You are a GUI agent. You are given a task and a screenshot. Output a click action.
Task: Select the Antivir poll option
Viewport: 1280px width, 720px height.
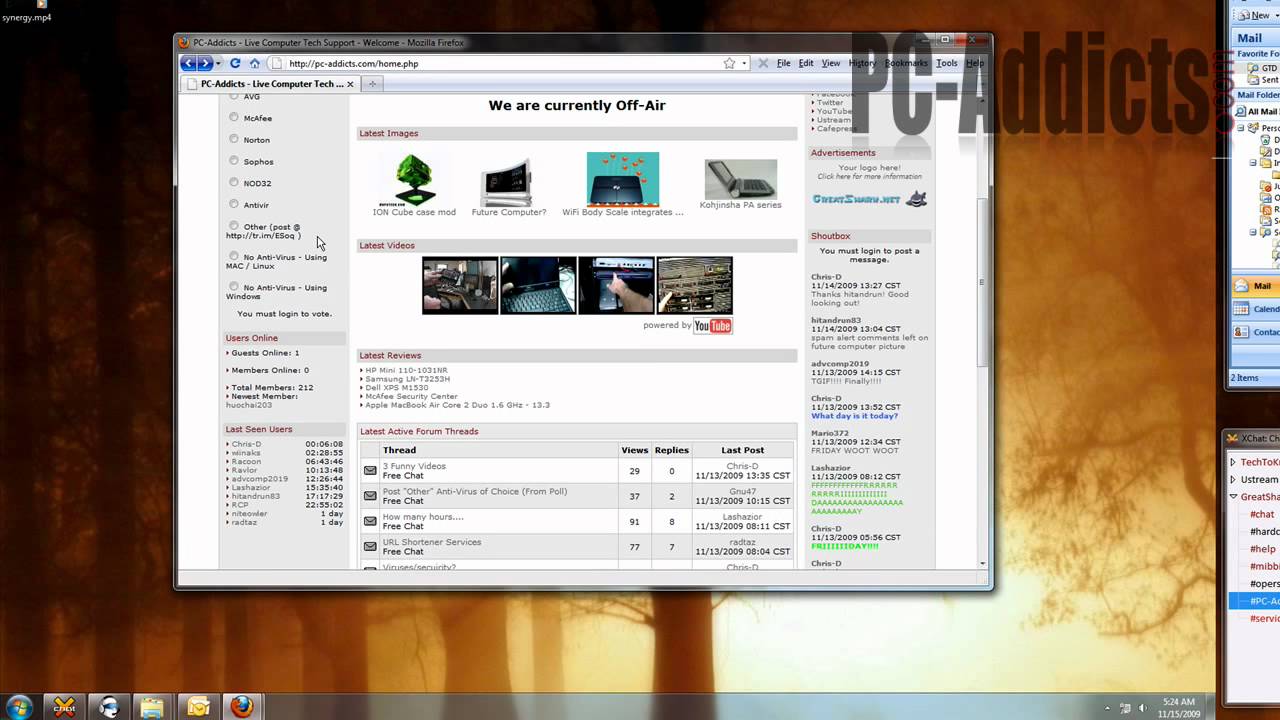(234, 204)
